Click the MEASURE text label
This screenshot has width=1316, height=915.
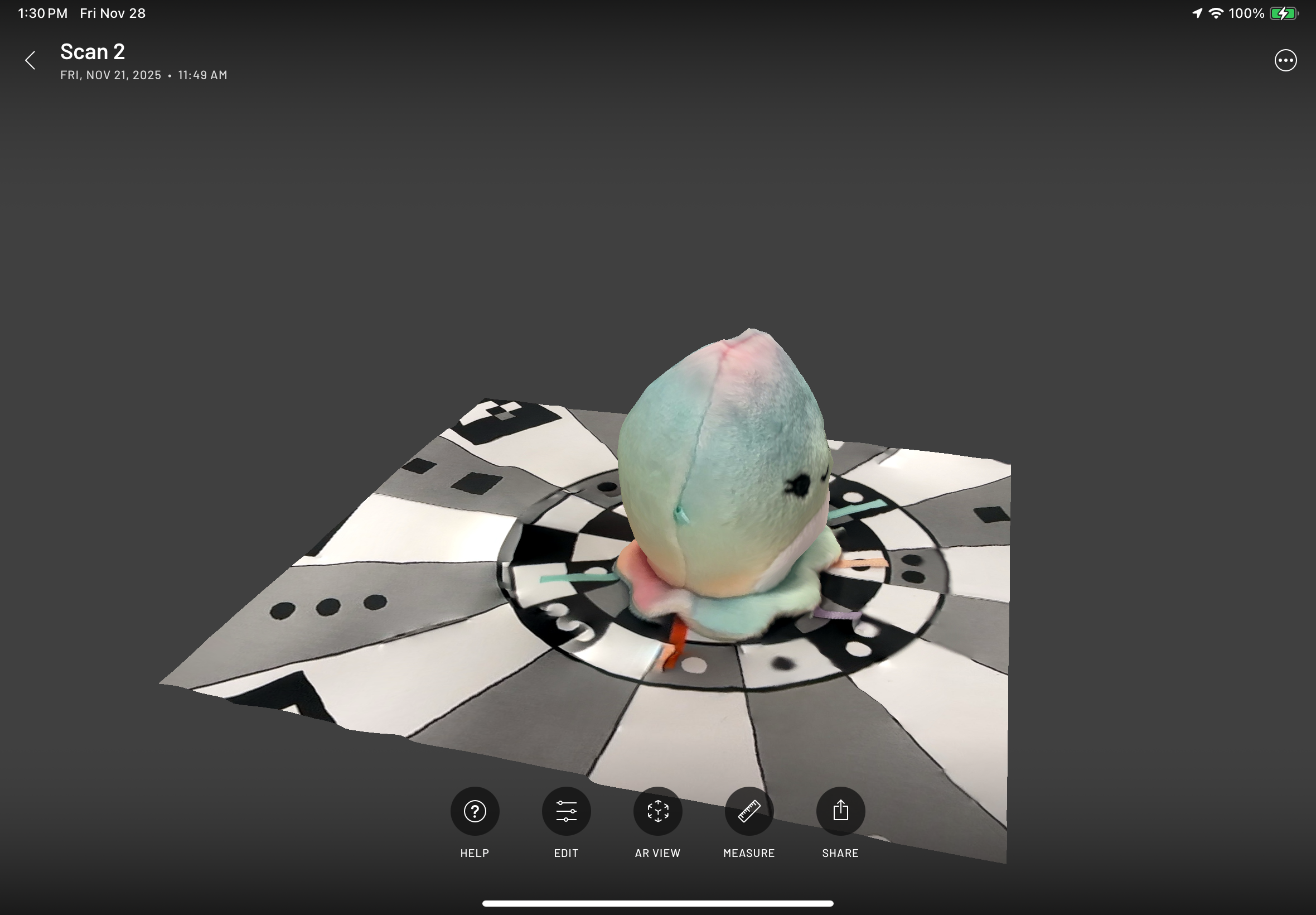click(x=749, y=853)
